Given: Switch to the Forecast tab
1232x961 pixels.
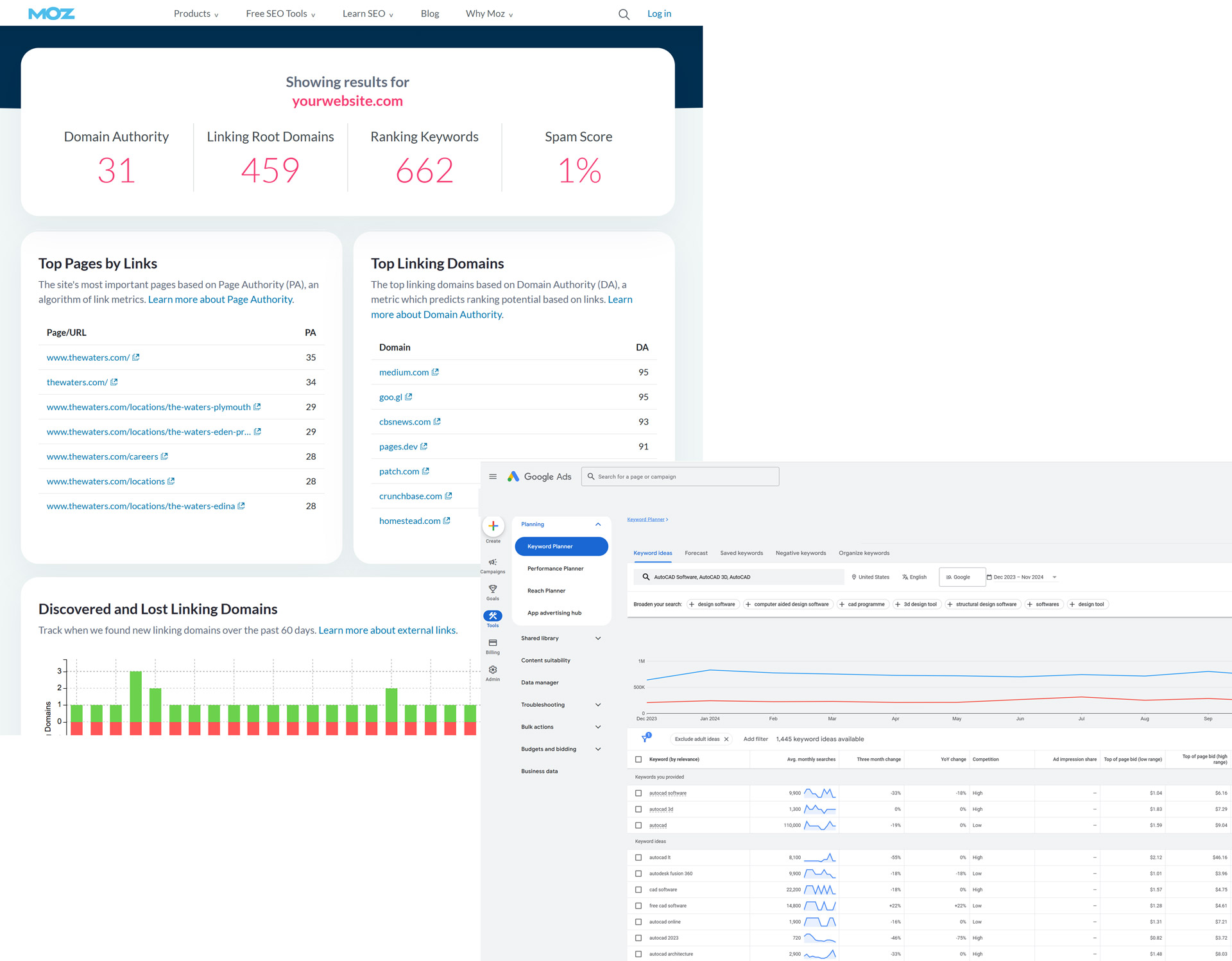Looking at the screenshot, I should 696,553.
